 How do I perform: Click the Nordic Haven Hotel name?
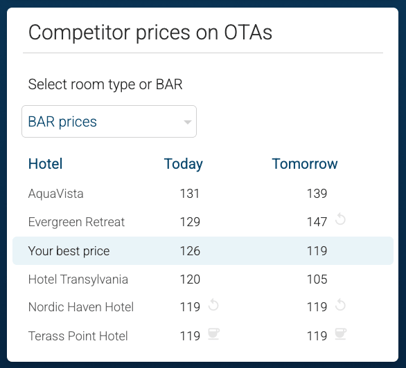[81, 307]
